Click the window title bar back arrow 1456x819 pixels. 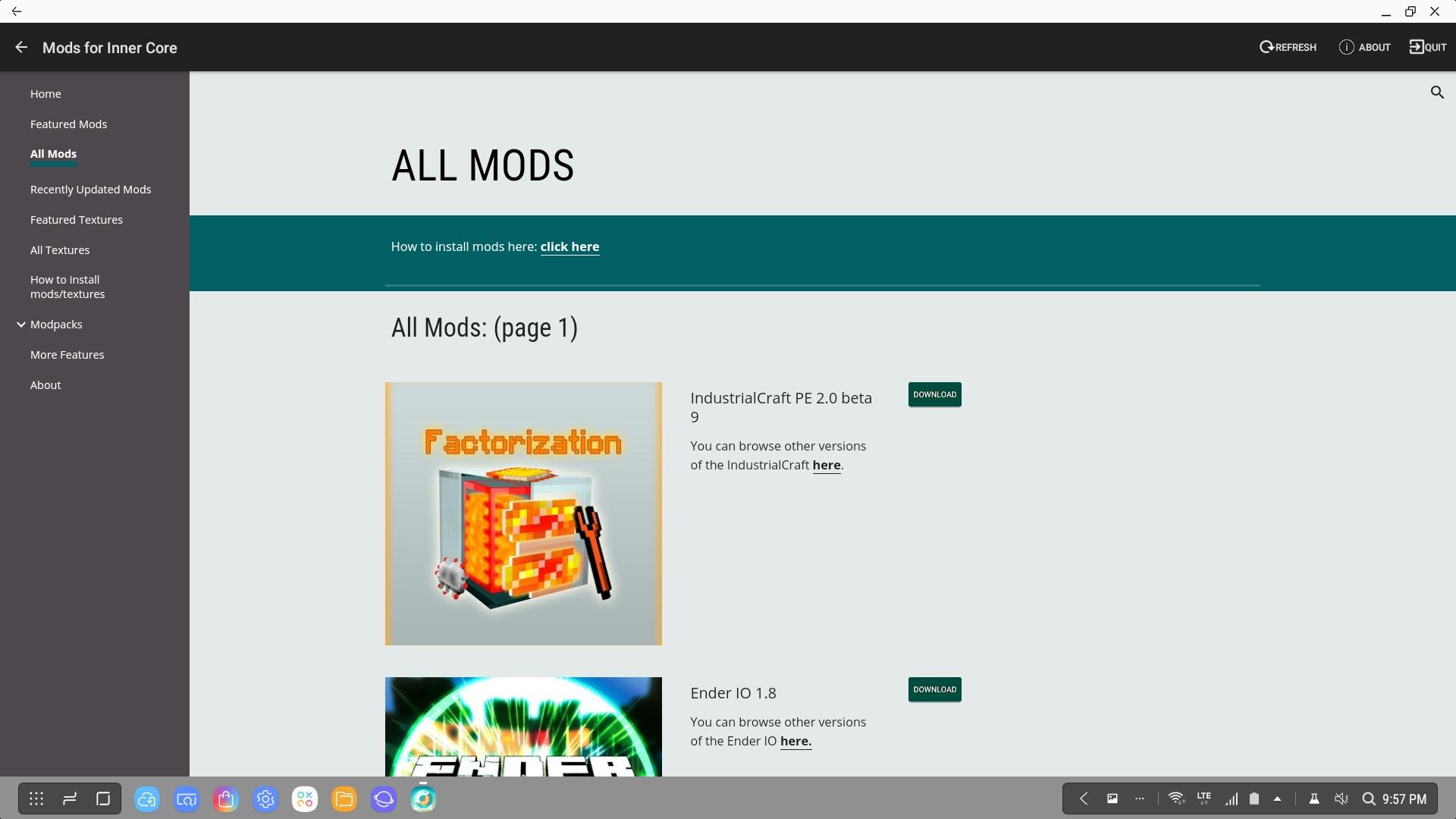click(x=17, y=11)
